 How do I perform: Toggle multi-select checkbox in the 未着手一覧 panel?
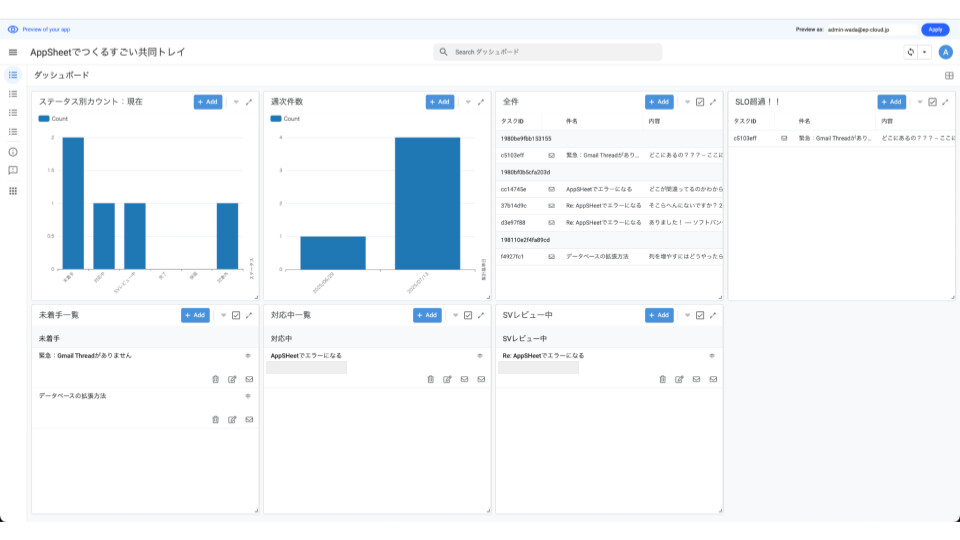[x=236, y=315]
